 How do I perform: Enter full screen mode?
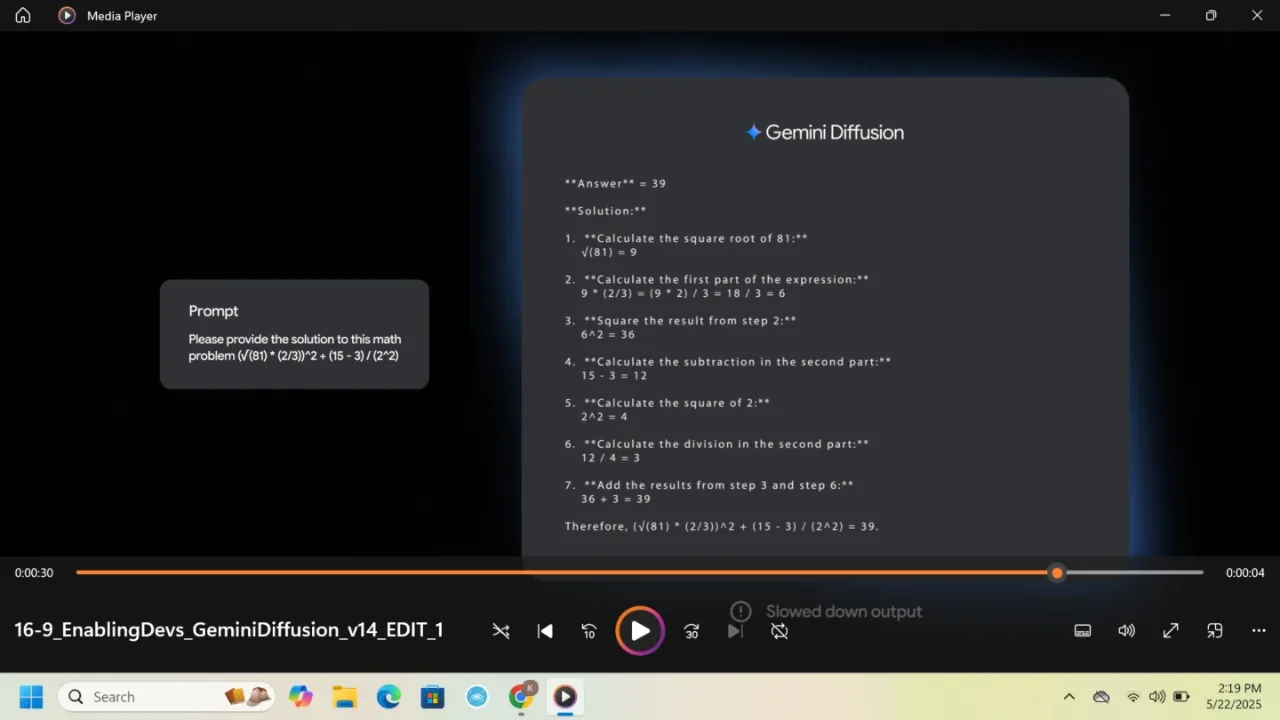point(1170,631)
